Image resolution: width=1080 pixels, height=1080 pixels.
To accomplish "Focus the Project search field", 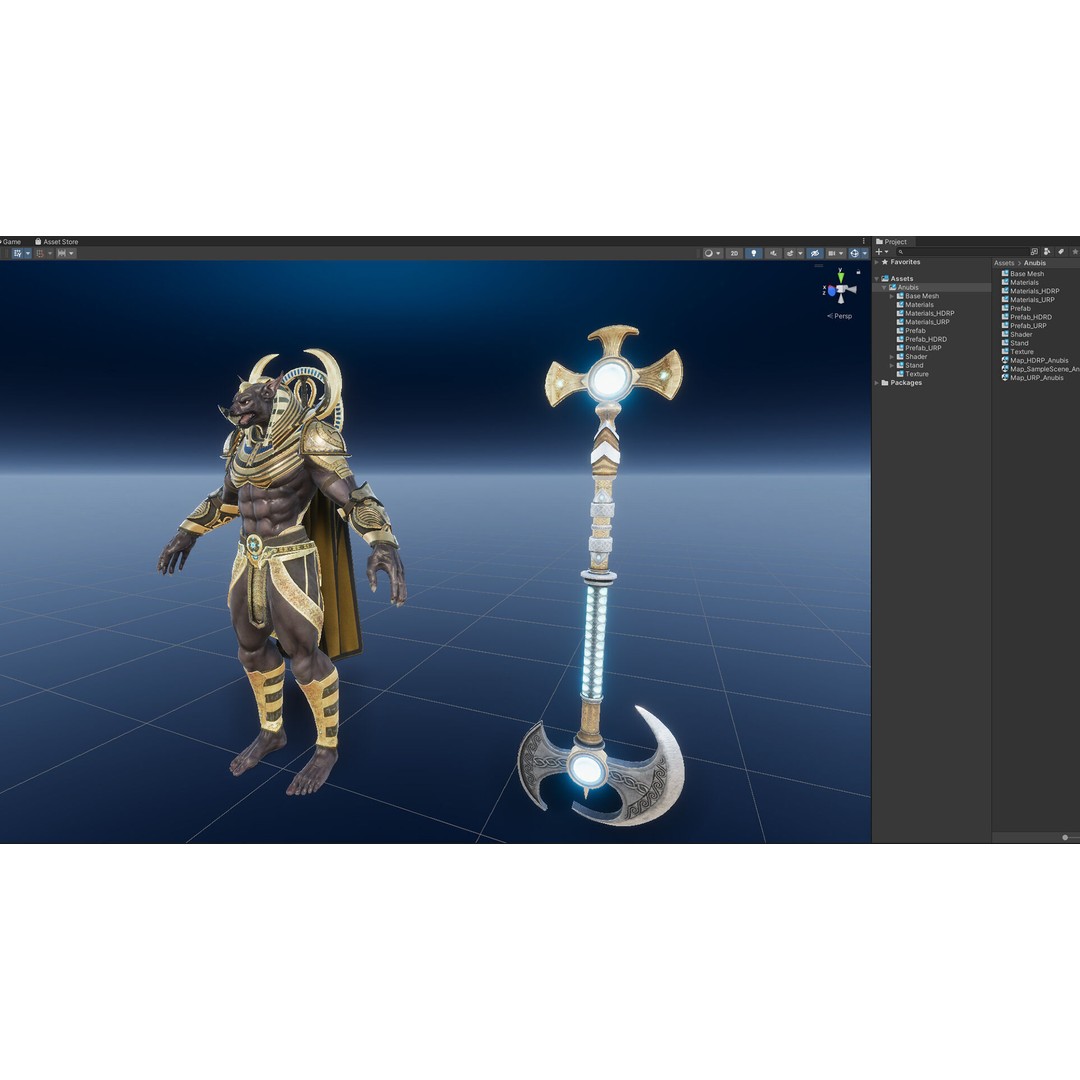I will (962, 252).
